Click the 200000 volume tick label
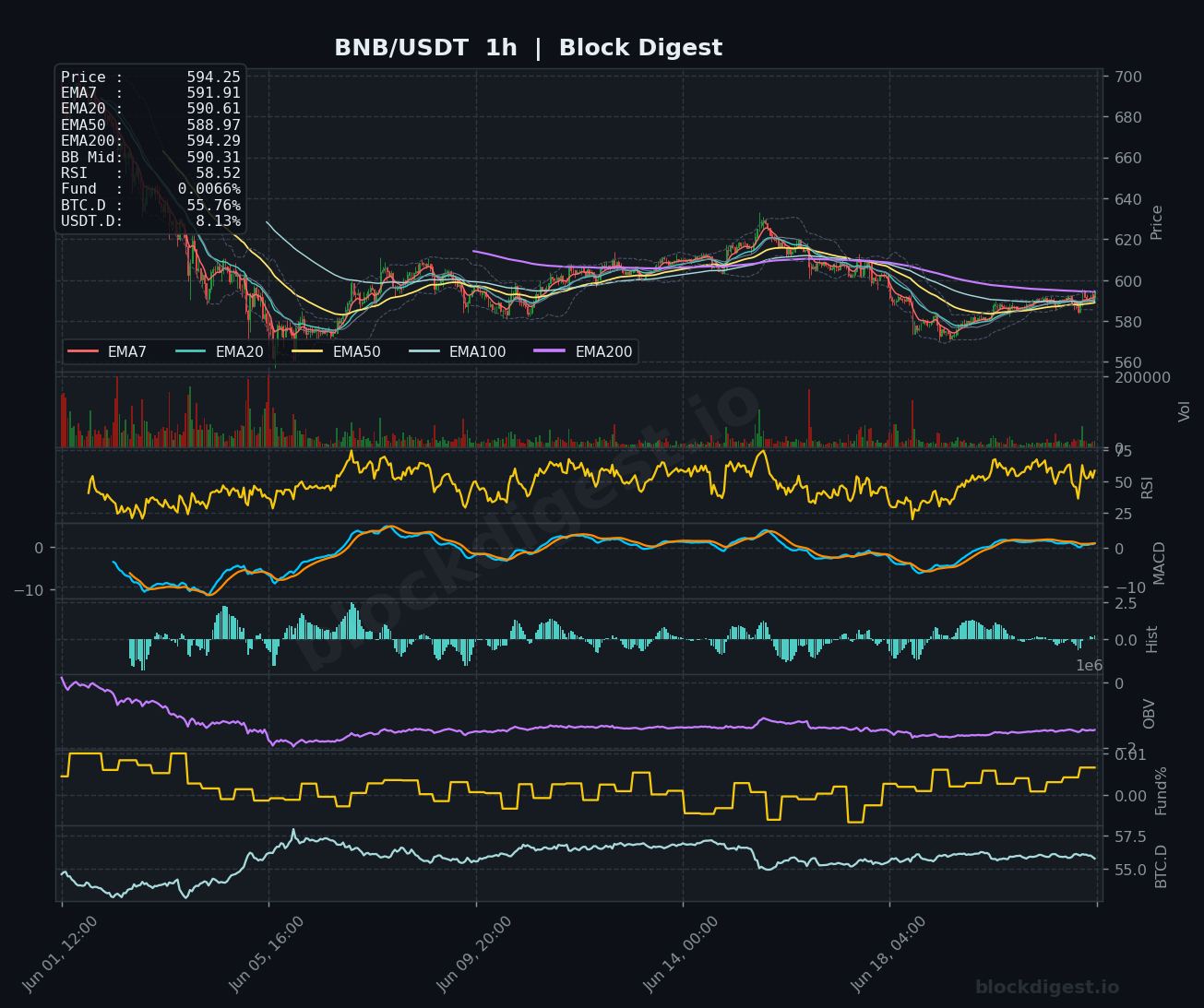The image size is (1204, 1008). pos(1143,377)
